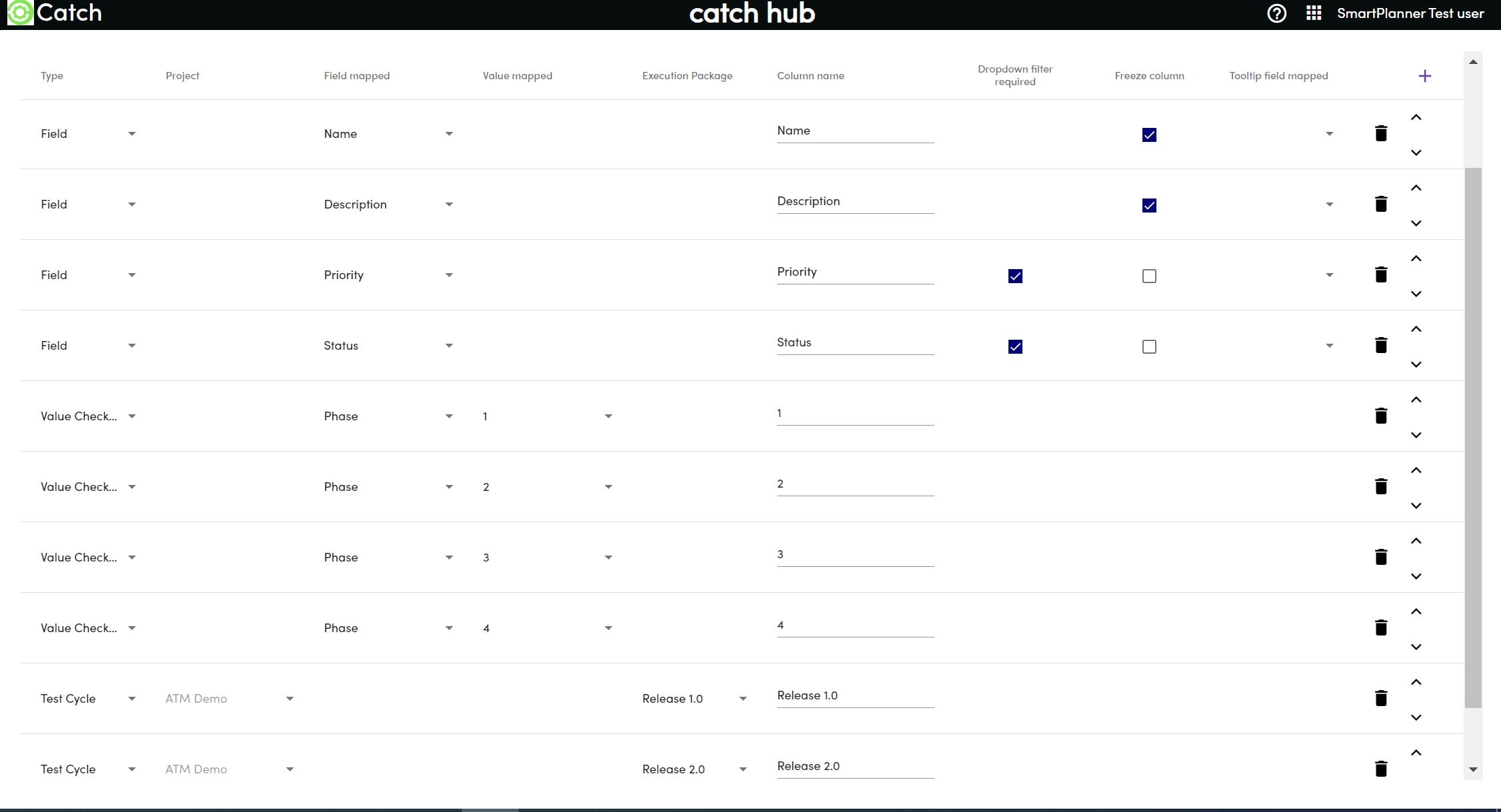
Task: Open Execution Package dropdown for Release 1.0
Action: (693, 699)
